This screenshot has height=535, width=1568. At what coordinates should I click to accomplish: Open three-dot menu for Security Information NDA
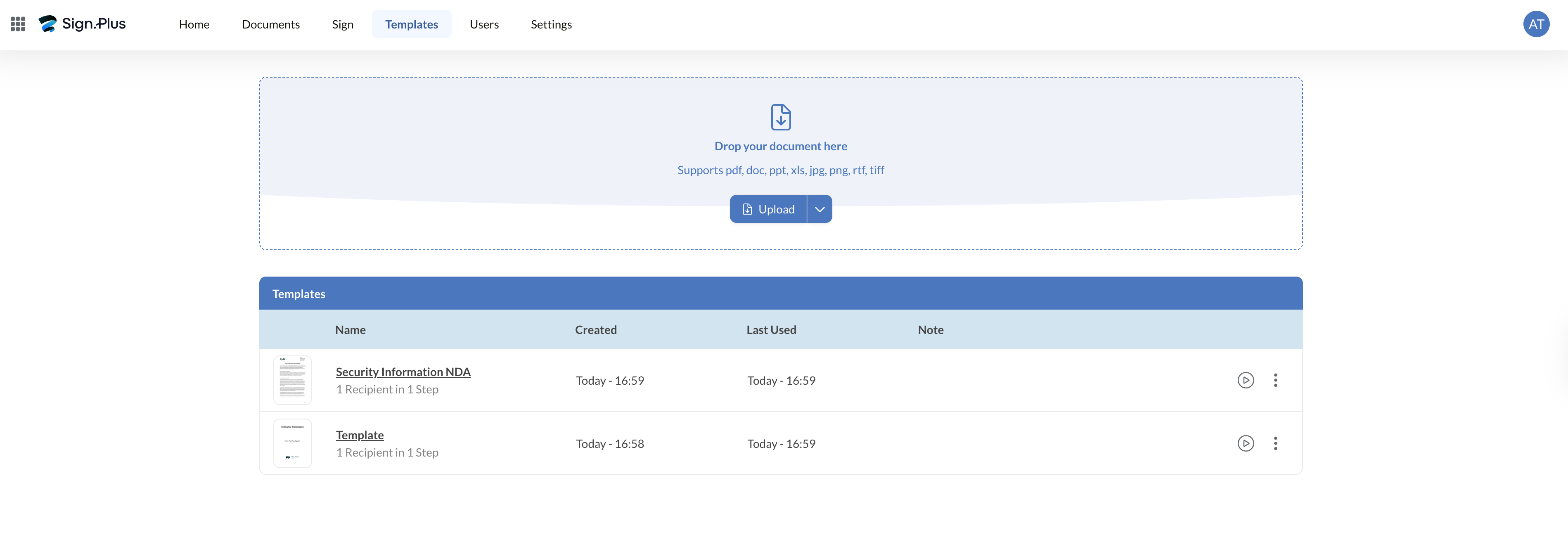point(1275,381)
